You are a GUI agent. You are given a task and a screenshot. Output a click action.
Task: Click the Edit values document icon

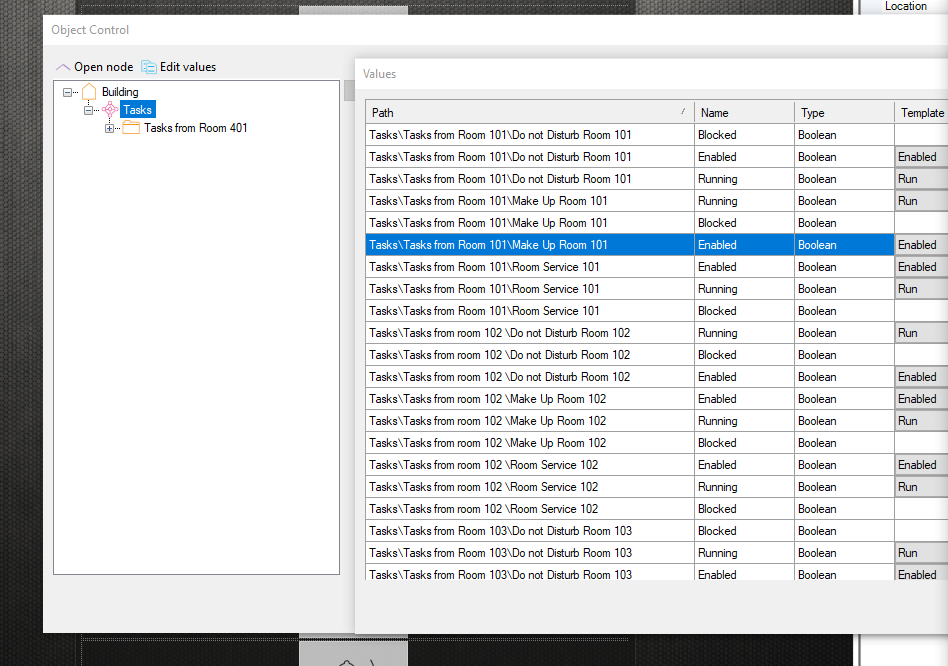tap(149, 67)
